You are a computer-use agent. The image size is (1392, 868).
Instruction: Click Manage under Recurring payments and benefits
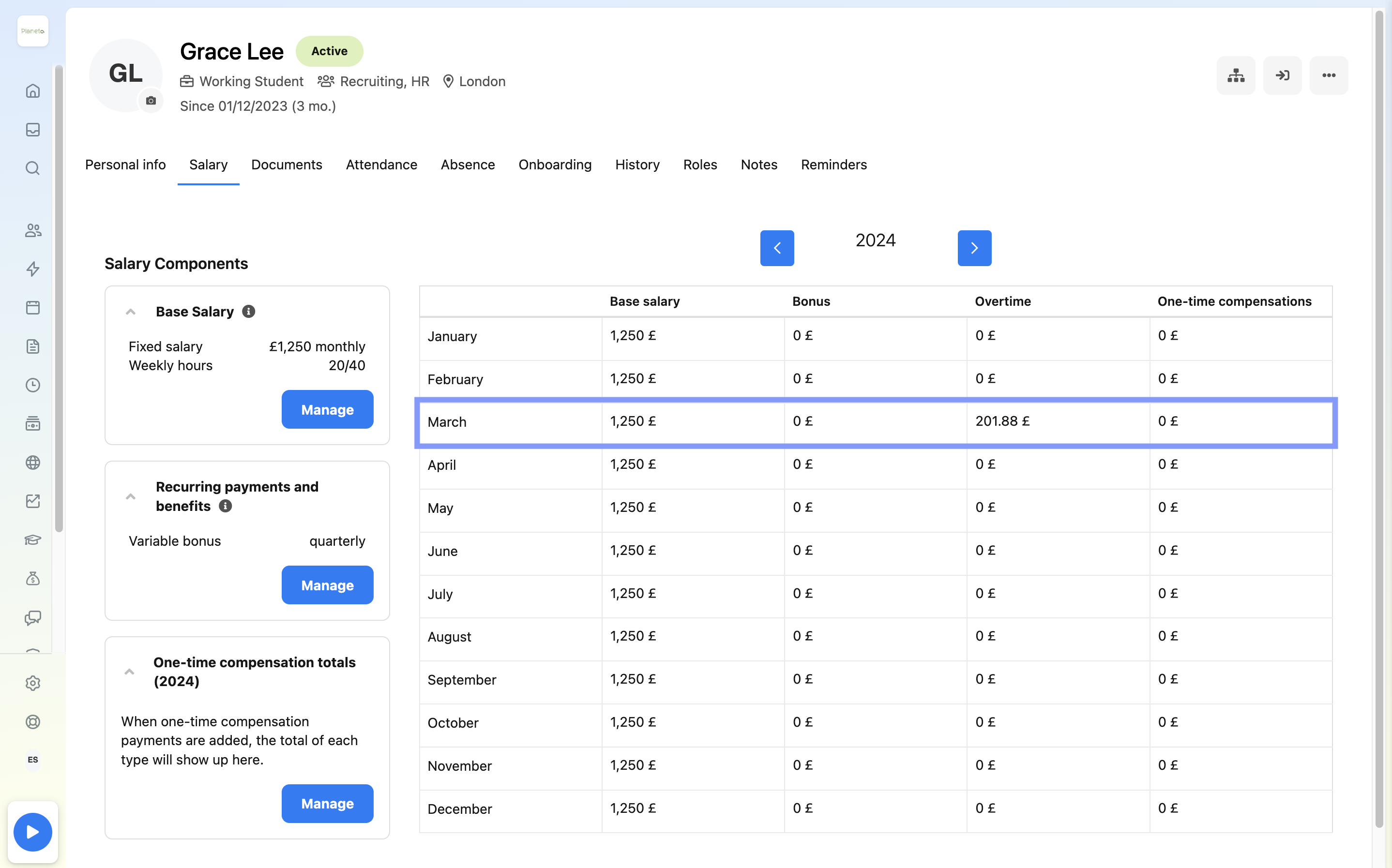point(327,585)
